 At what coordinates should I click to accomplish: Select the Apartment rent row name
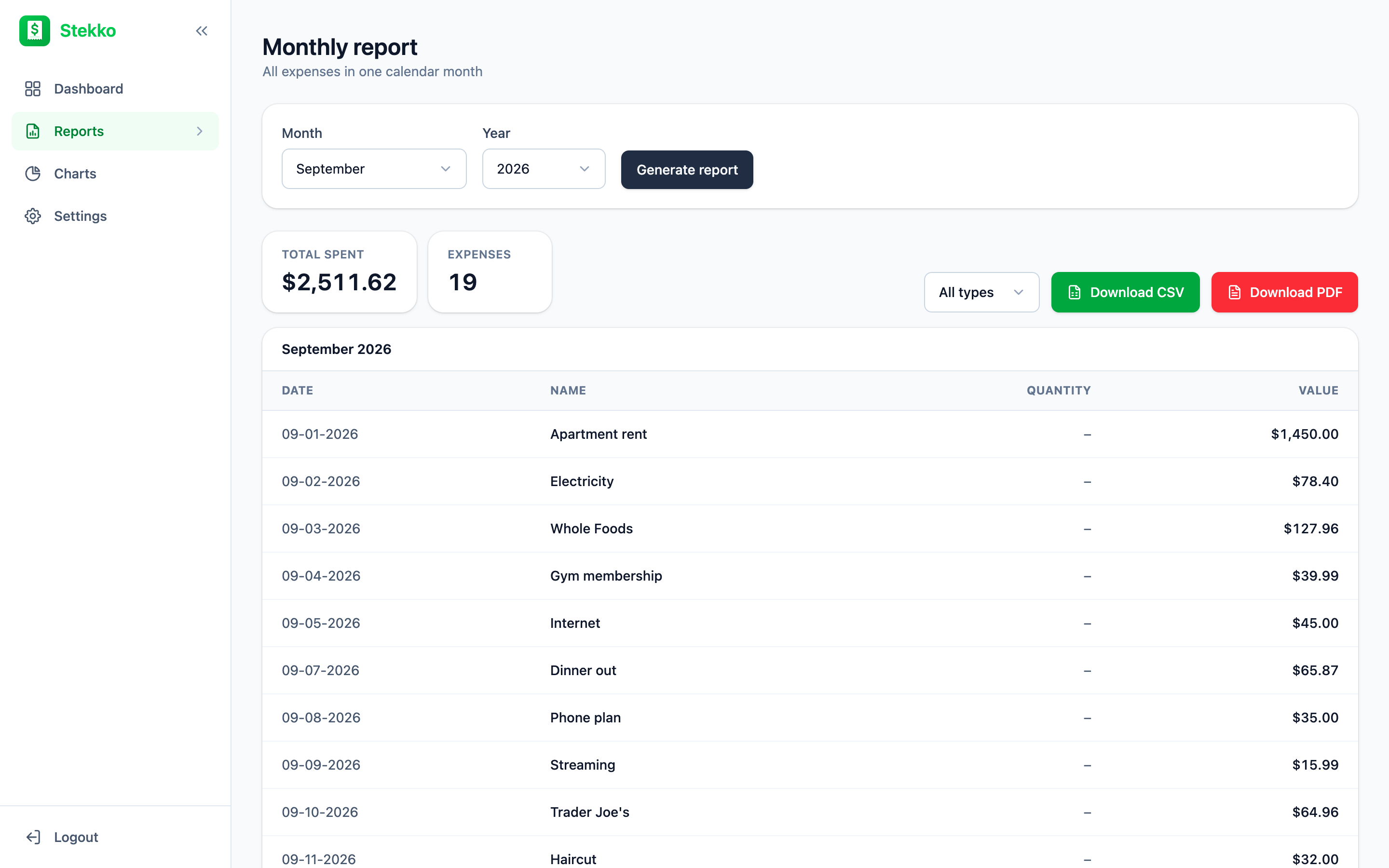point(599,434)
